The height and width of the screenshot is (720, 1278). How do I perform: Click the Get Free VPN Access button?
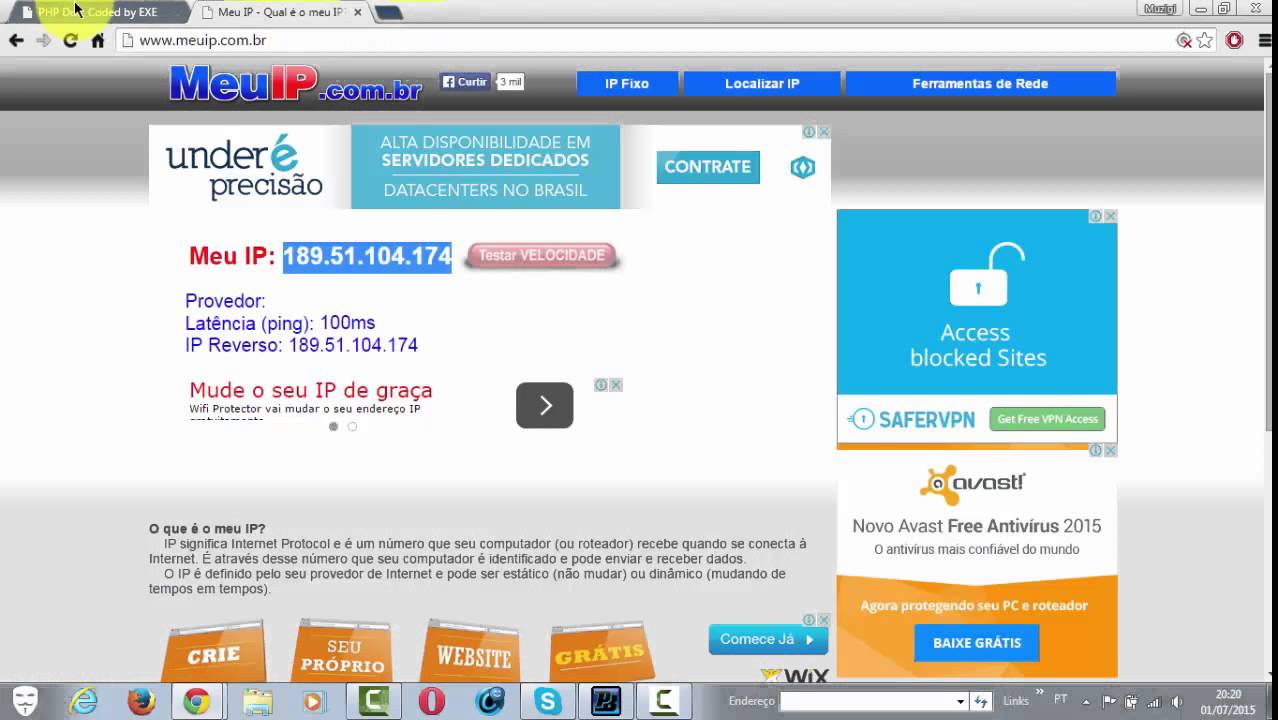[x=1047, y=419]
